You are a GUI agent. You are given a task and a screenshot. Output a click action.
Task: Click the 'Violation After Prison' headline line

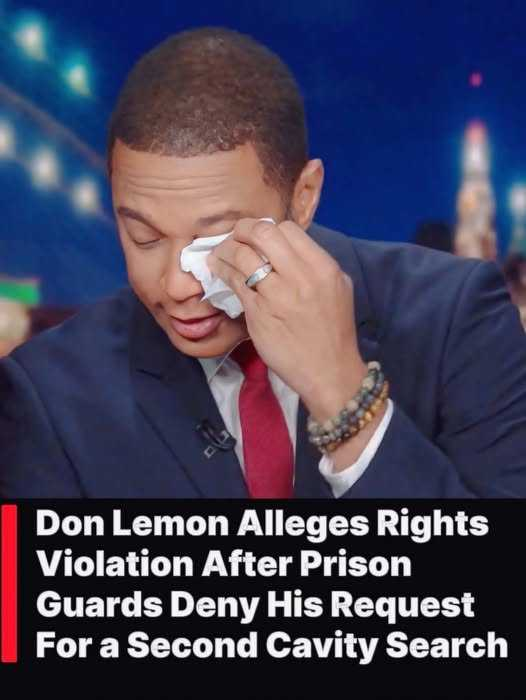tap(224, 564)
